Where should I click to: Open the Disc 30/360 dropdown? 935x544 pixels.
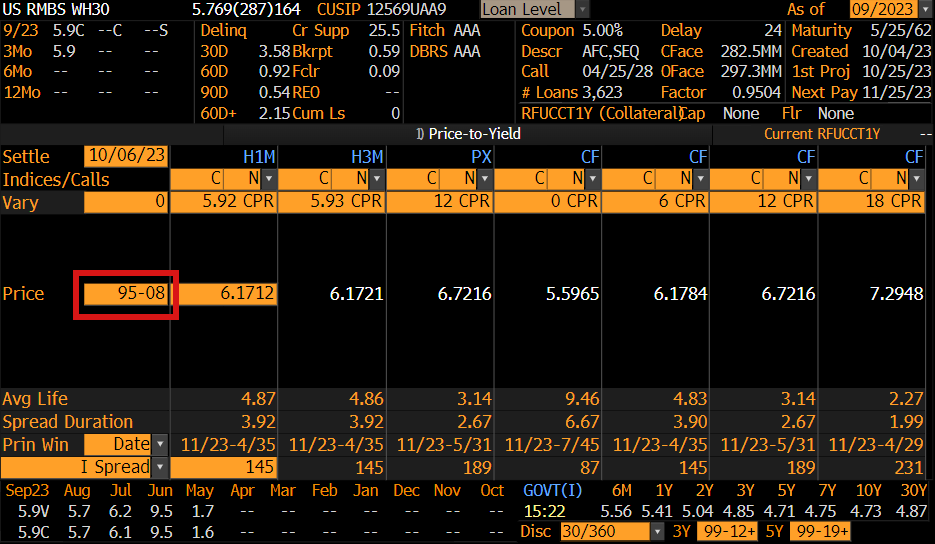click(657, 531)
